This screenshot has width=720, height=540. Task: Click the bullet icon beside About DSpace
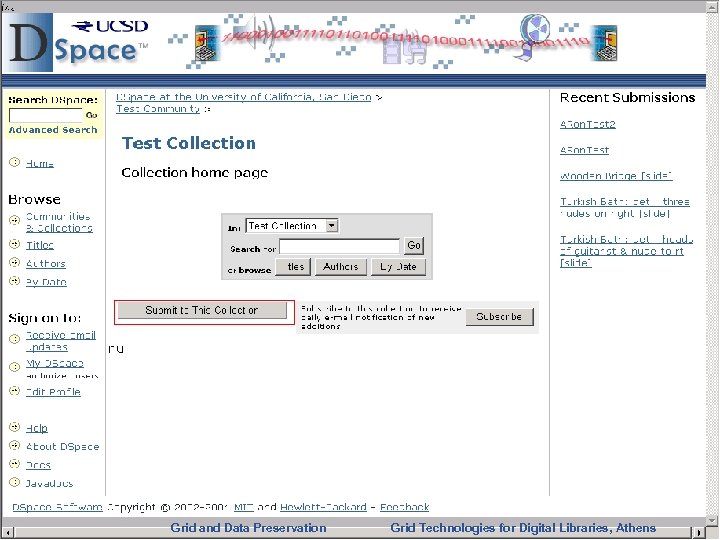point(15,445)
